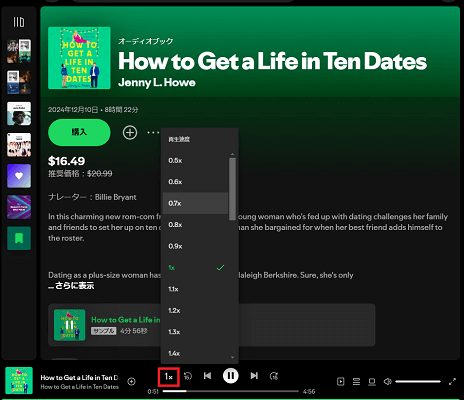Pick 0.8x playback speed
The image size is (464, 400).
pos(195,225)
